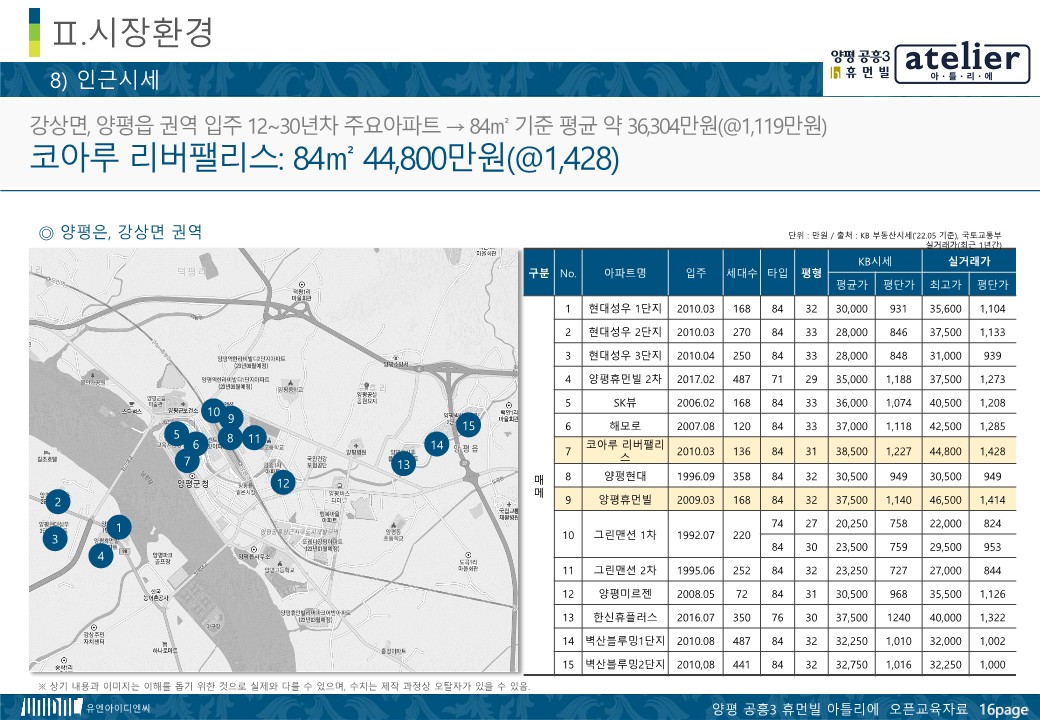Click the 벽산블루밍1단지 cell
This screenshot has height=720, width=1040.
point(625,641)
